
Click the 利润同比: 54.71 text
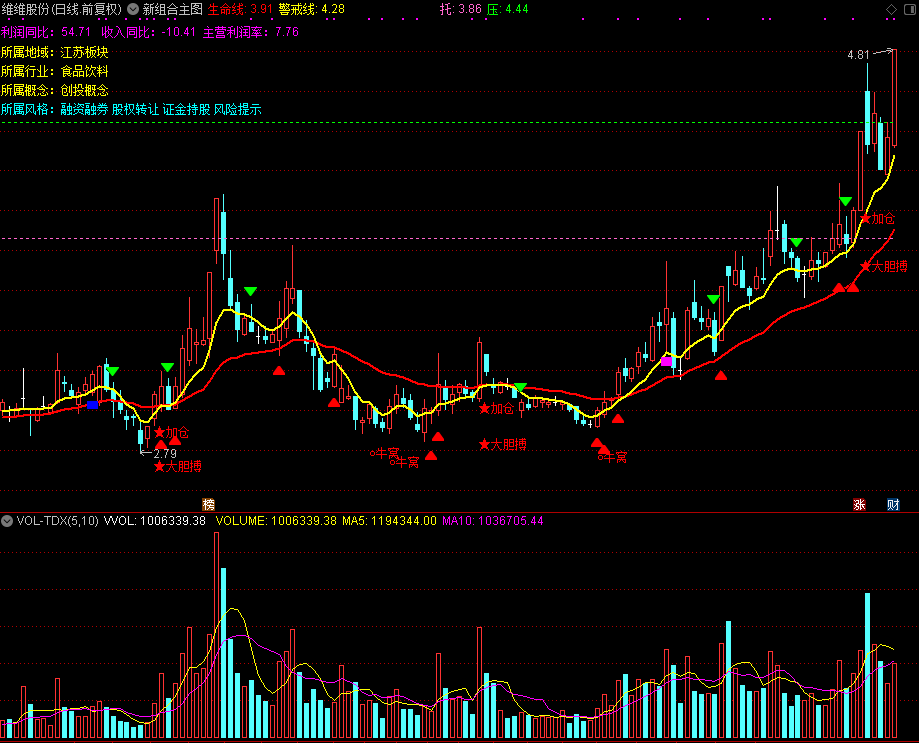[46, 32]
